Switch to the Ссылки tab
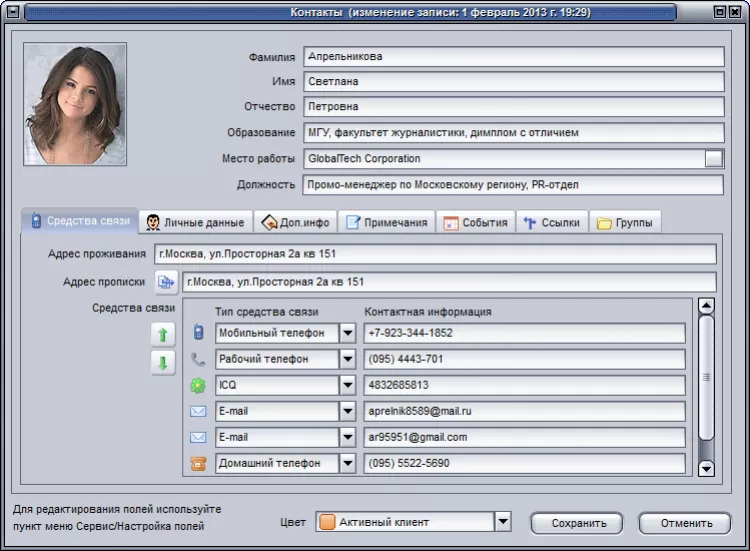The width and height of the screenshot is (750, 551). [552, 222]
